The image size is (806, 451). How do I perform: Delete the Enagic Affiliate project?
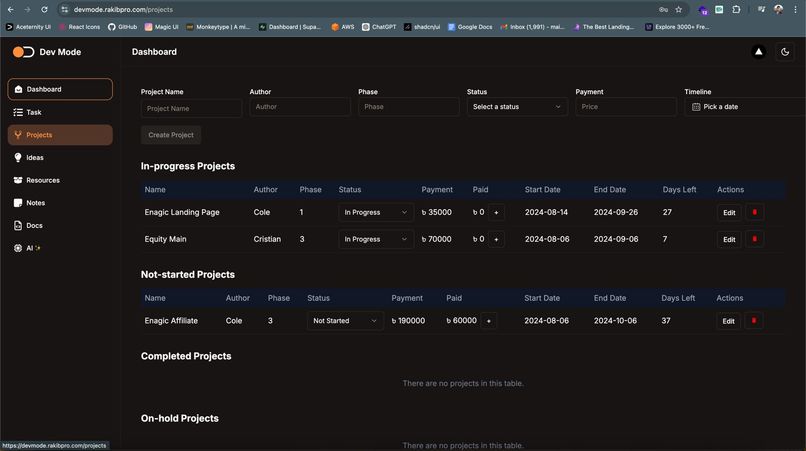pyautogui.click(x=754, y=321)
